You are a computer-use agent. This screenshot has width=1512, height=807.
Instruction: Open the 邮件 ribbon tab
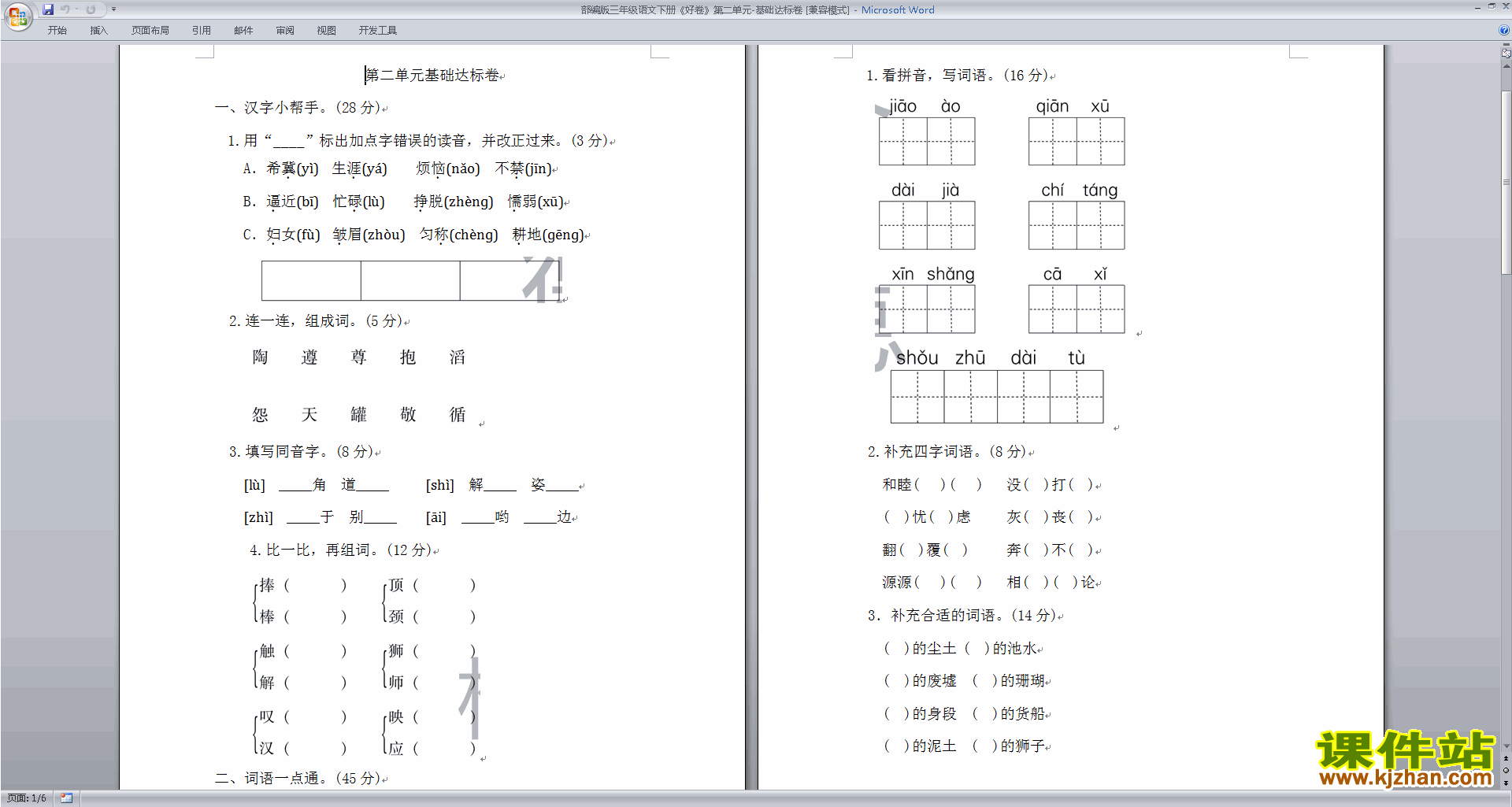[x=243, y=31]
